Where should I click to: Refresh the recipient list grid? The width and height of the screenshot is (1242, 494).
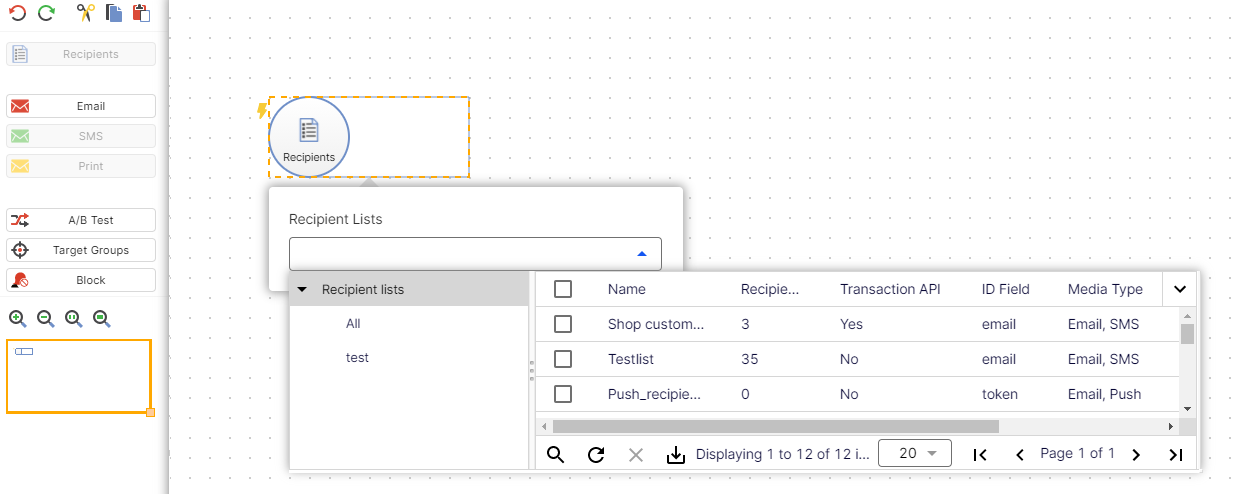click(x=596, y=454)
